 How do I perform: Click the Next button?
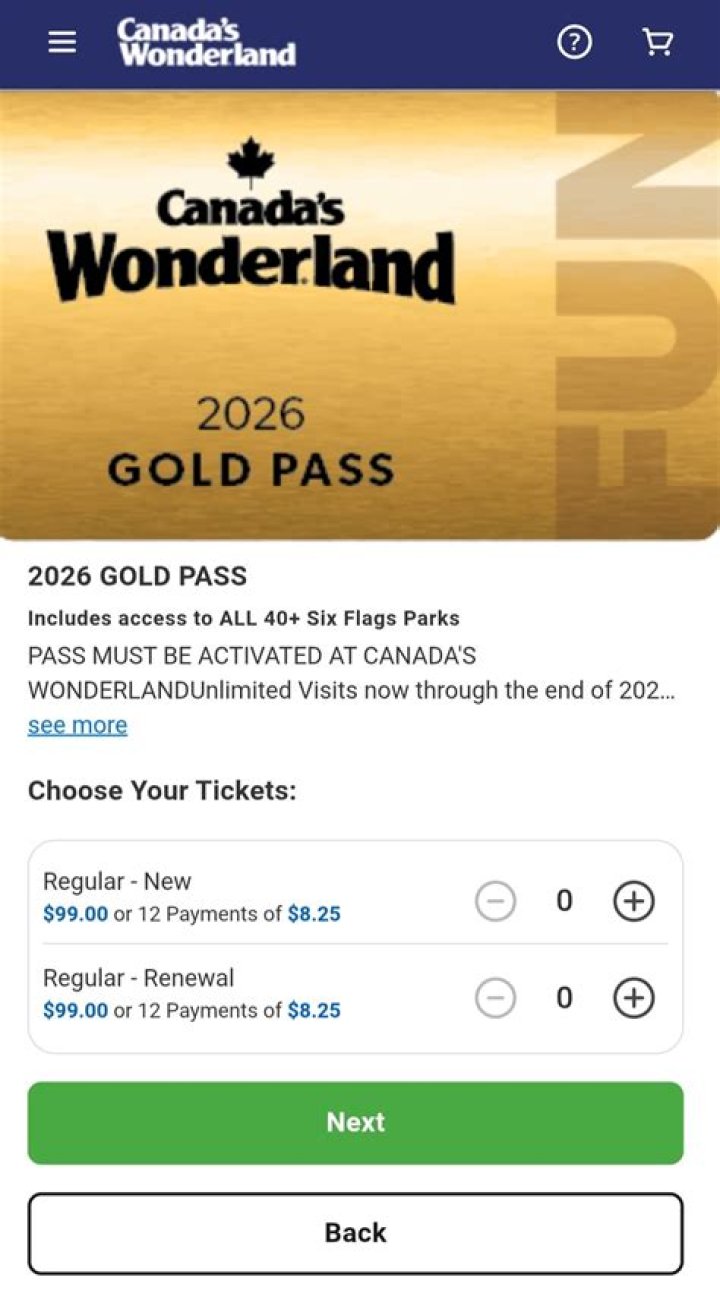click(354, 1122)
